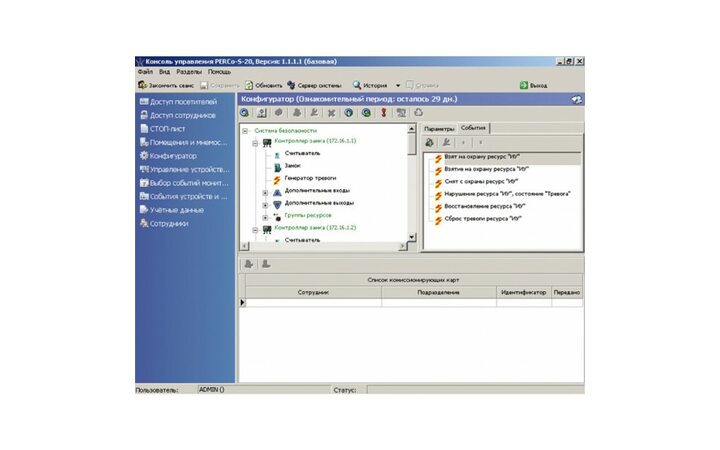This screenshot has height=450, width=720.
Task: Click the Выход exit icon
Action: pos(523,86)
